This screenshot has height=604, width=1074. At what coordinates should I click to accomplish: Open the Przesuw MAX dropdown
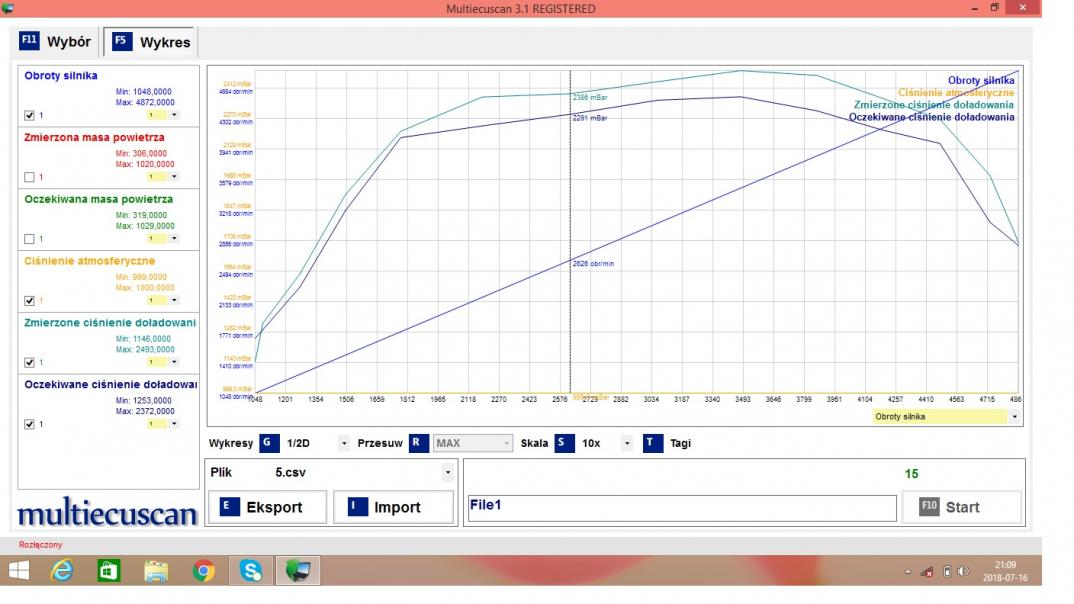click(506, 444)
